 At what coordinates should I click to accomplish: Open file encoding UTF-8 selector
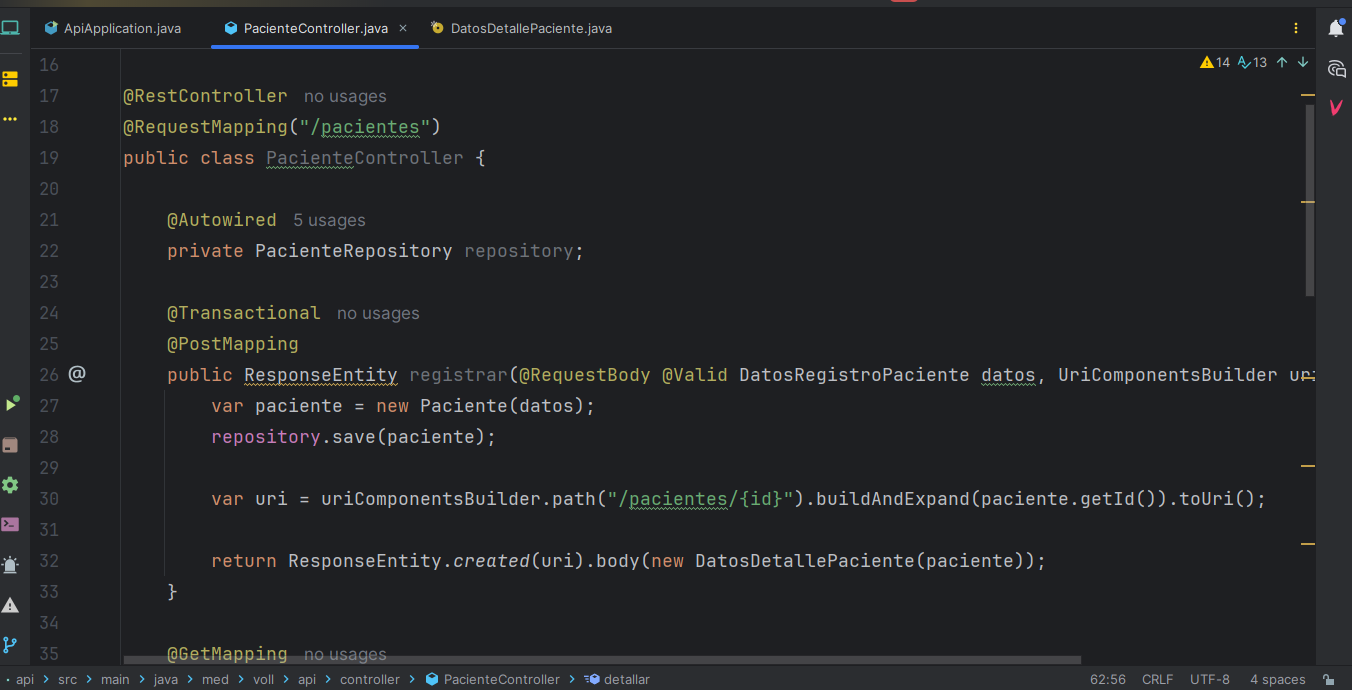(1210, 679)
